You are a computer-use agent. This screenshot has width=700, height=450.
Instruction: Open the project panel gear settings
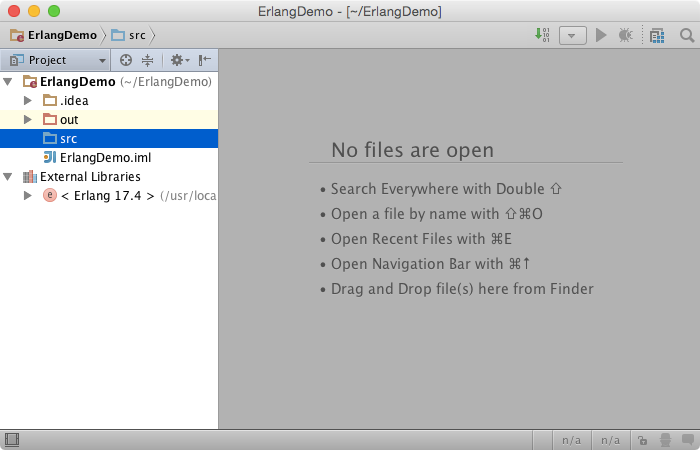pyautogui.click(x=179, y=60)
